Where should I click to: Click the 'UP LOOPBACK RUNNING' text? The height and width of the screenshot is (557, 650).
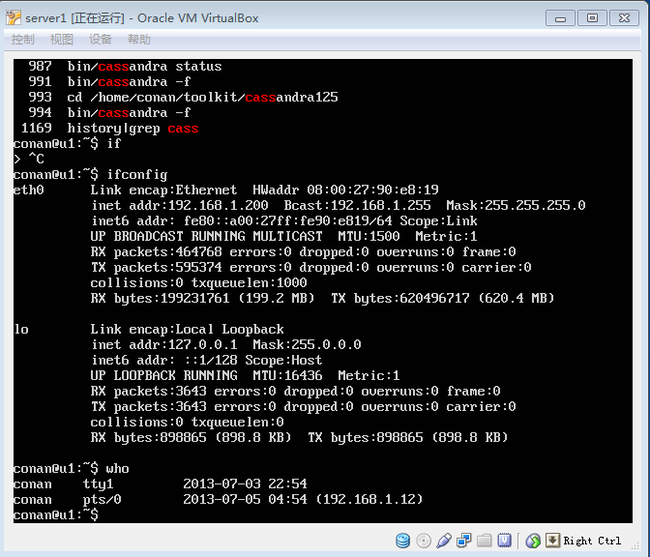coord(164,375)
